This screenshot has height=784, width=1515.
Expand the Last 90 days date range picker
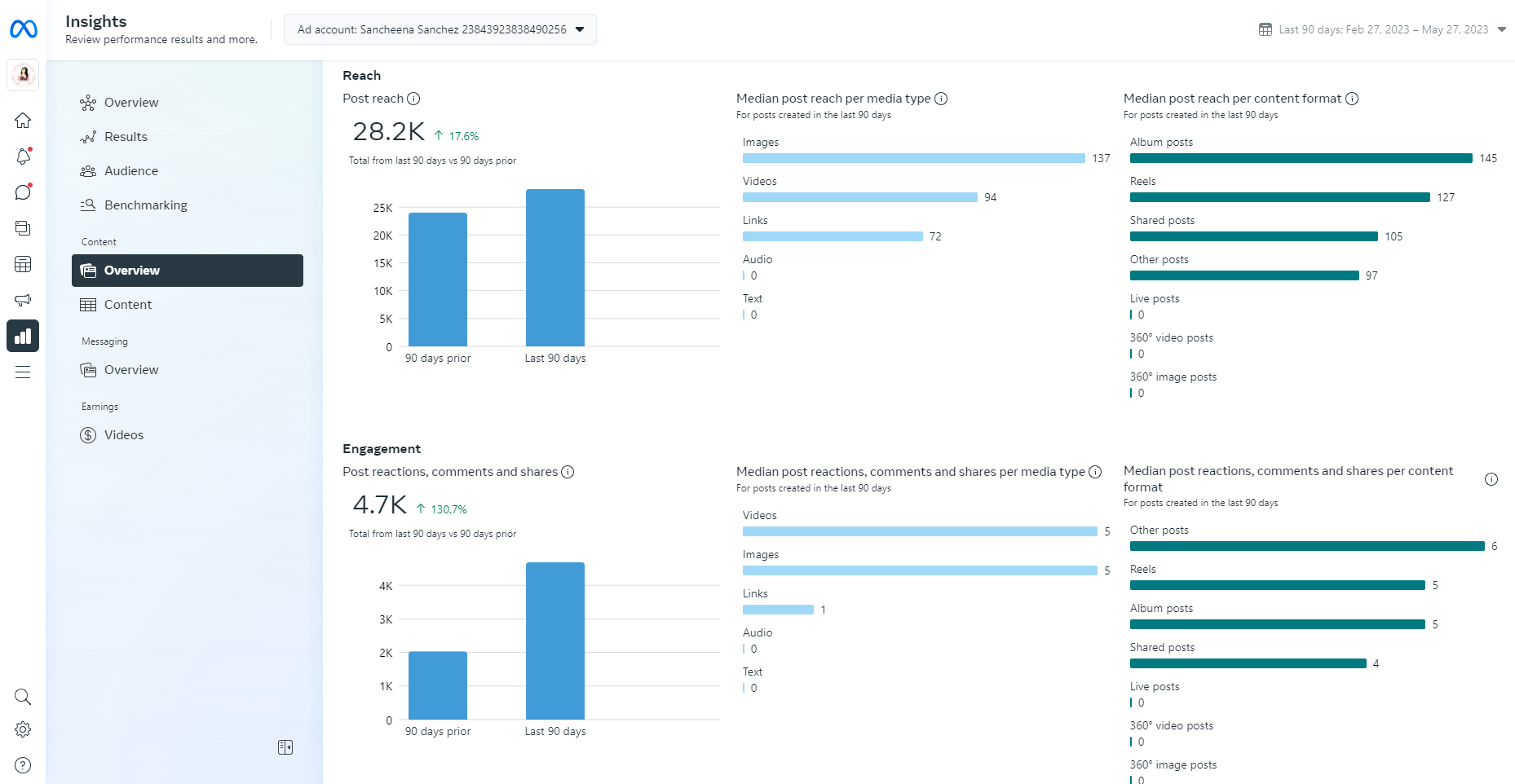[x=1382, y=29]
